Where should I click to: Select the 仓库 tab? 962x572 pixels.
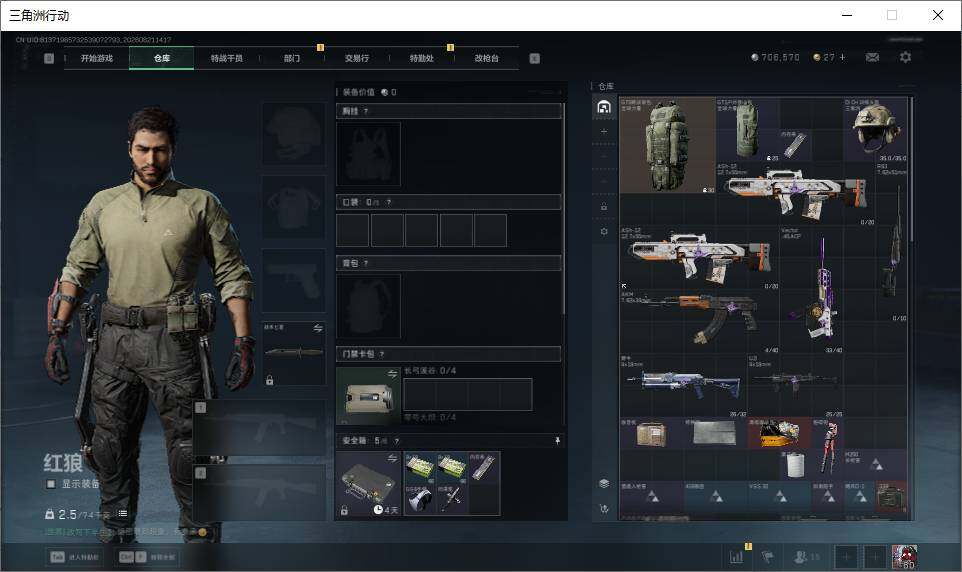162,58
